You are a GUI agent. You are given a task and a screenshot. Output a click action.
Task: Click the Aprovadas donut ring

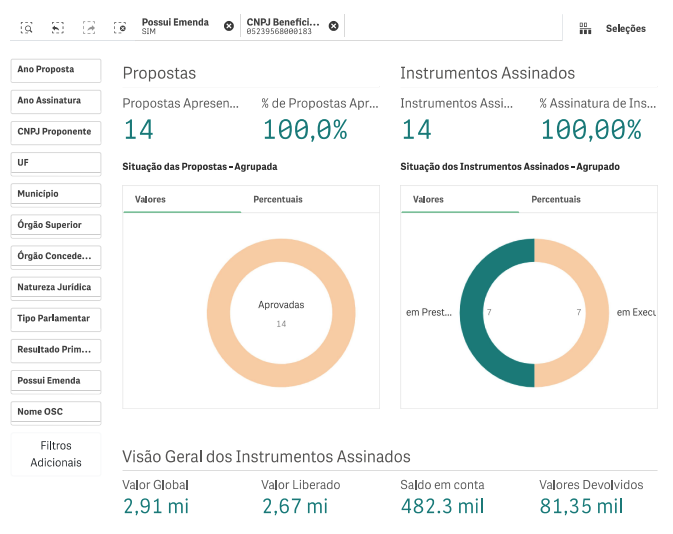point(218,313)
